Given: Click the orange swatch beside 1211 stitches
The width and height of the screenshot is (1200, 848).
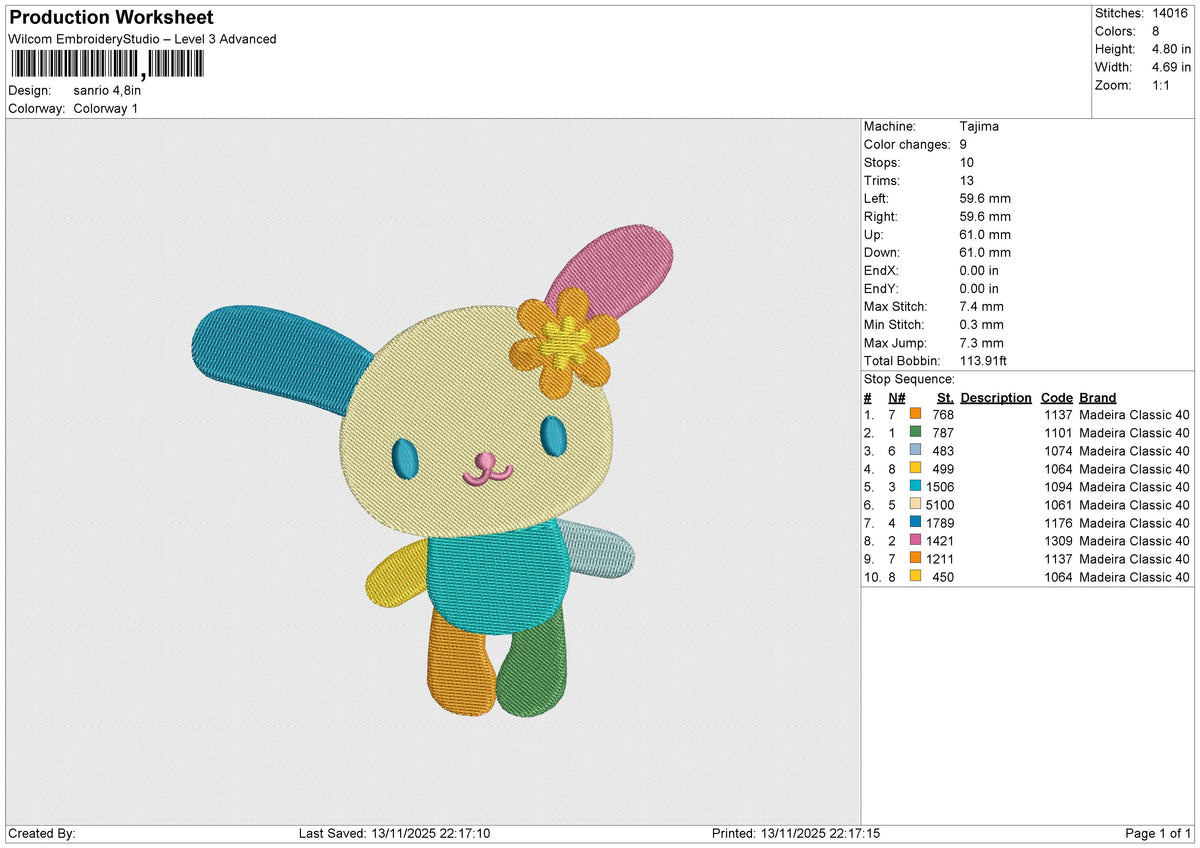Looking at the screenshot, I should 915,559.
